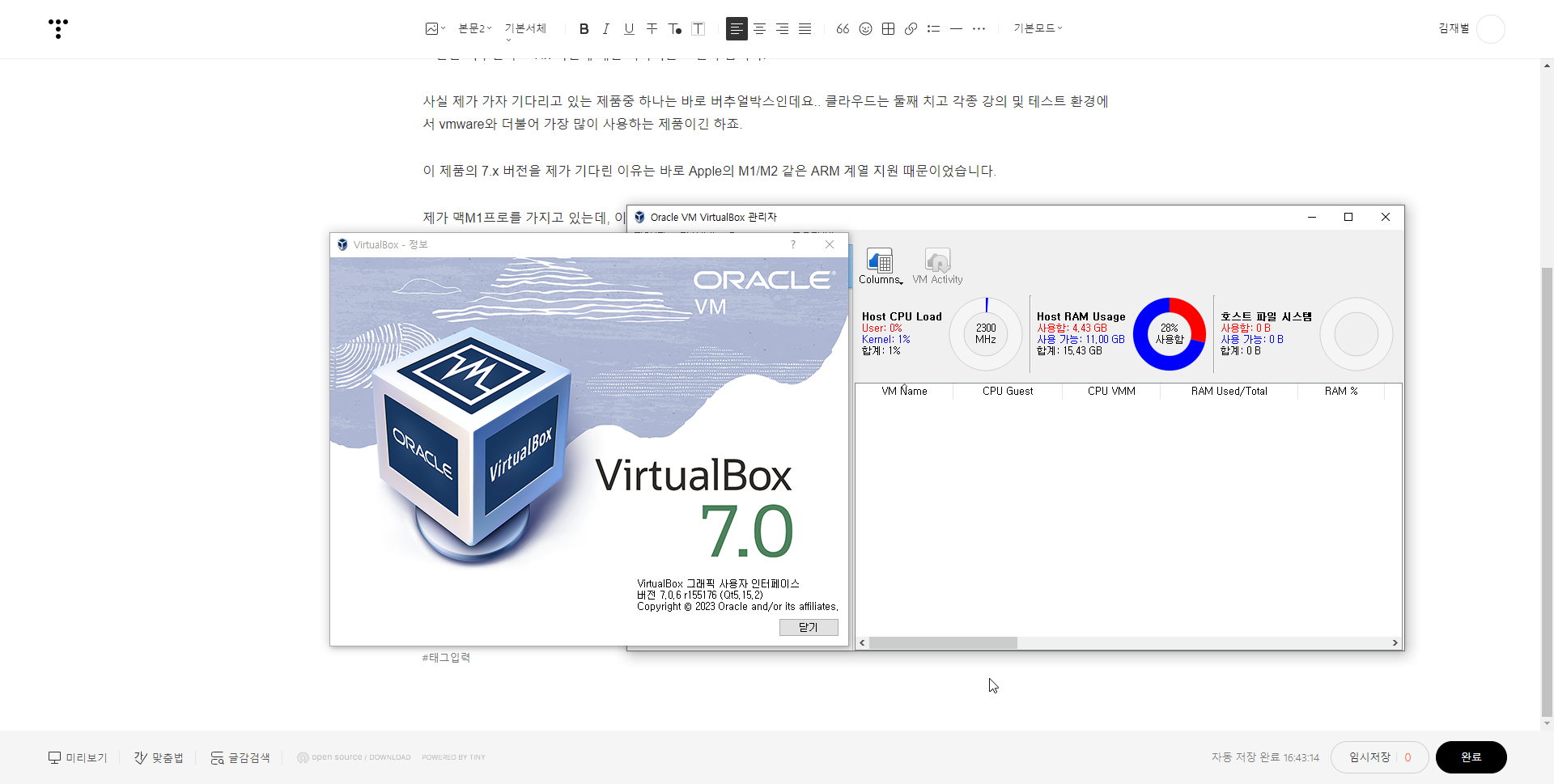
Task: Click the page vertical scrollbar thumb
Action: 1547,492
